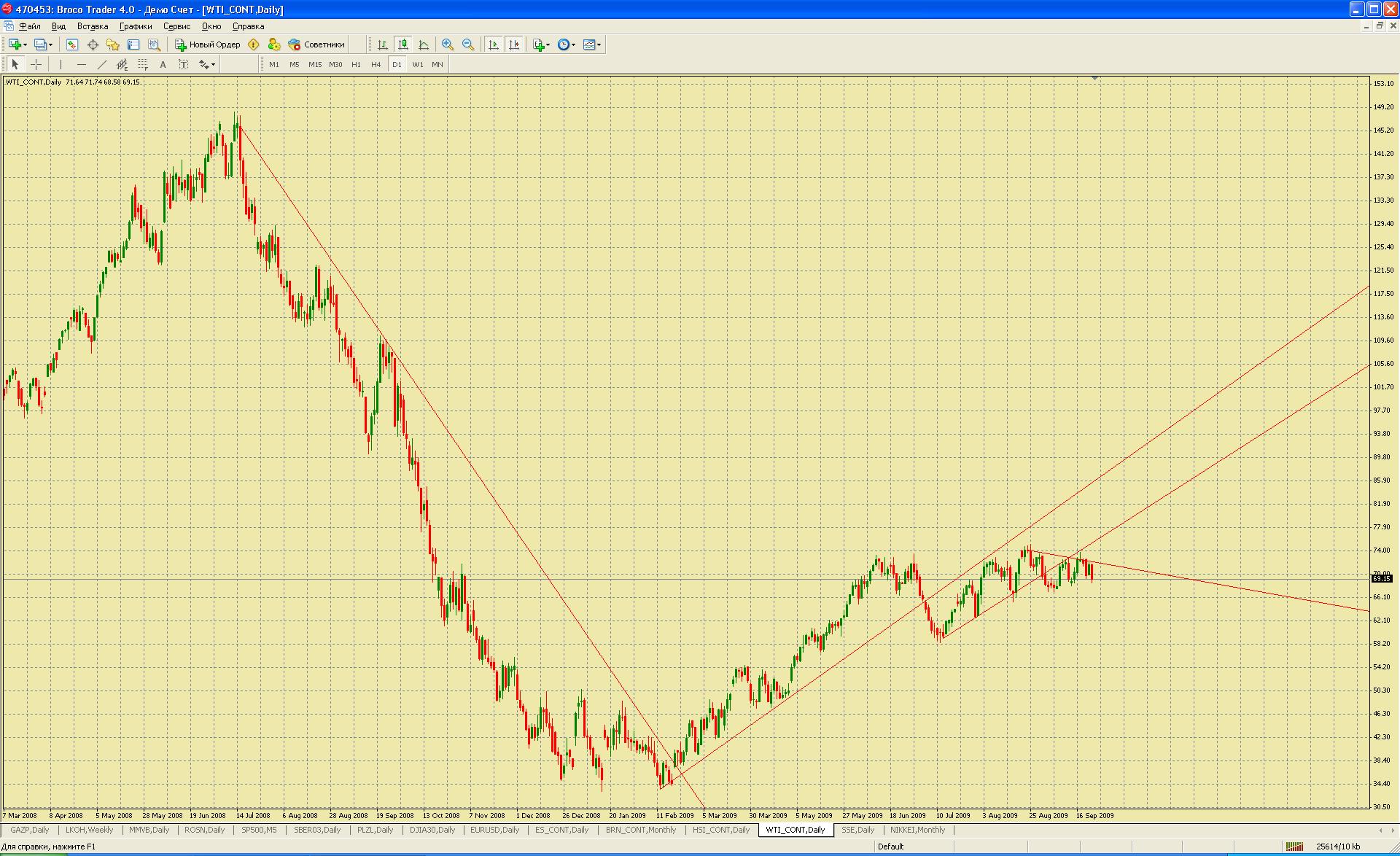
Task: Click the Советники button
Action: point(316,44)
